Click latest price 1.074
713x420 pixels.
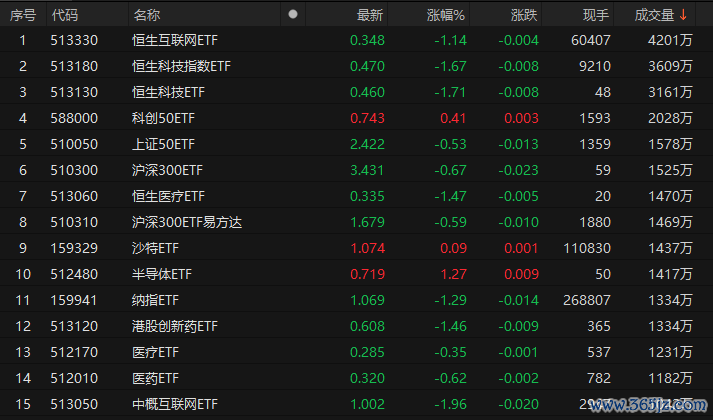(367, 248)
